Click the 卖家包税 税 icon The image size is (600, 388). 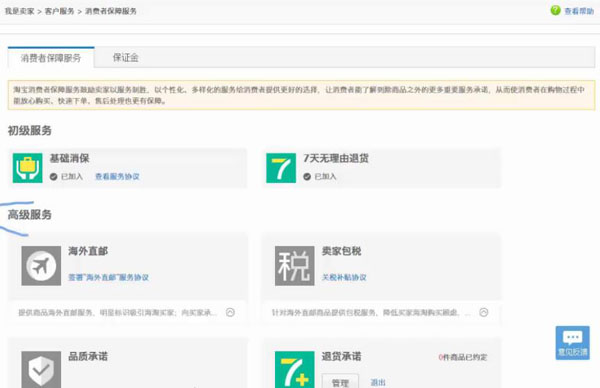[x=294, y=266]
